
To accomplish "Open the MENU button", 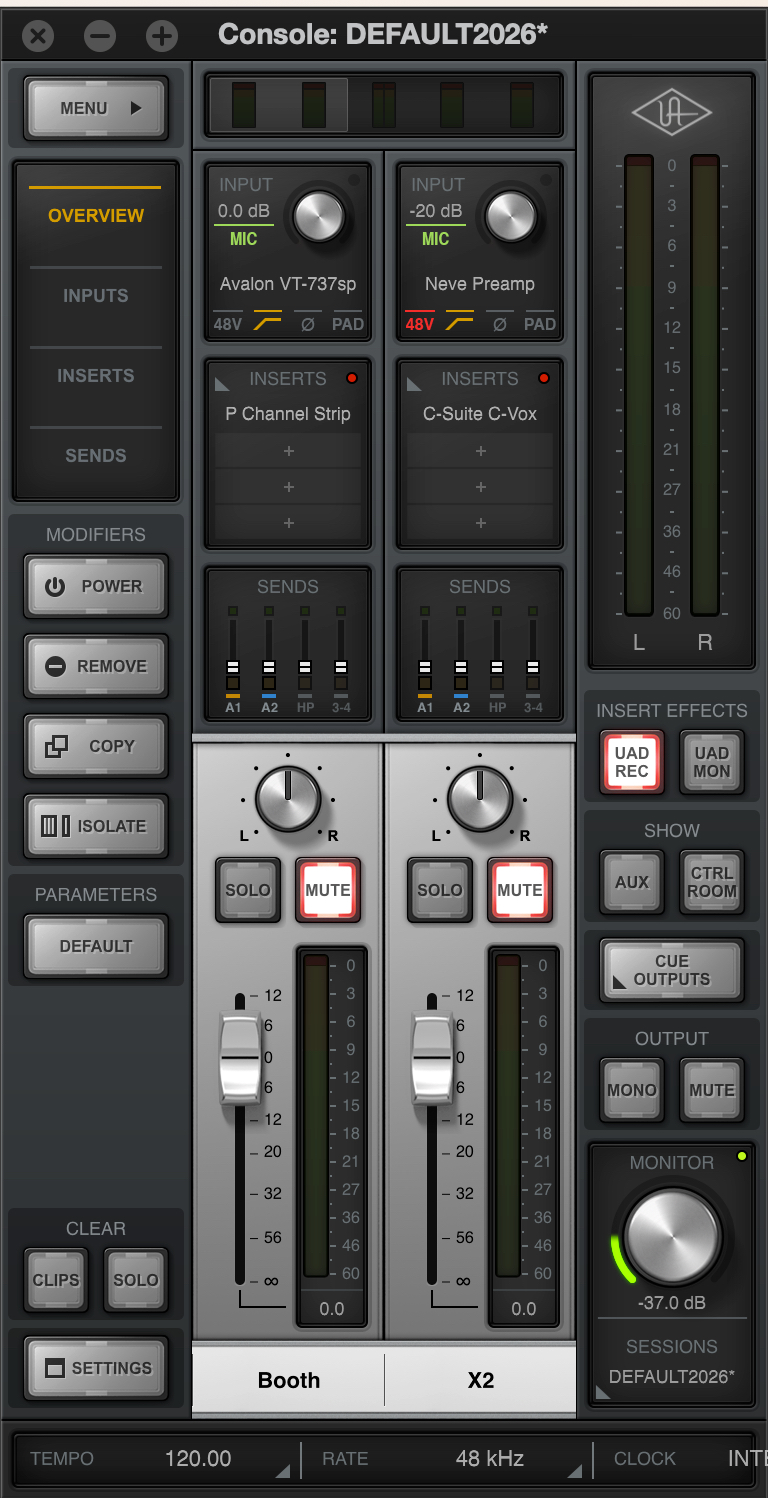I will click(x=96, y=108).
